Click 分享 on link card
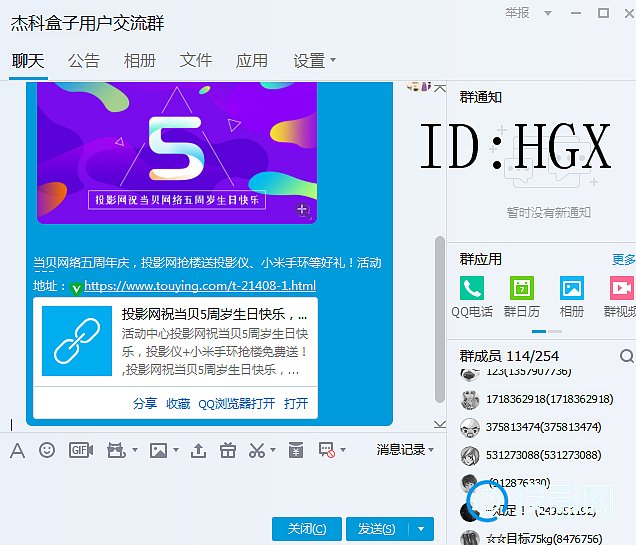The height and width of the screenshot is (545, 636). pos(145,404)
